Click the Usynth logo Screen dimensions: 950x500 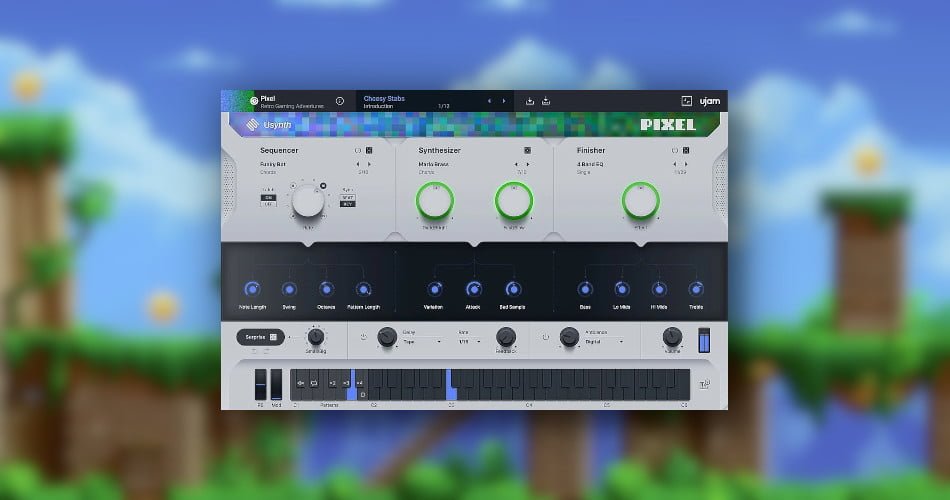tap(268, 125)
